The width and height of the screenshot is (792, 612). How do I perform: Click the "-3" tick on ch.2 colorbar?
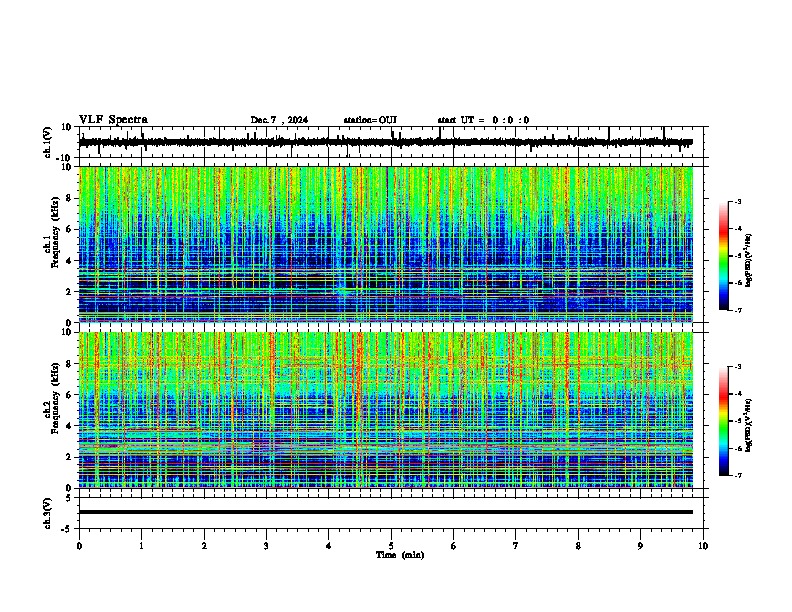click(x=738, y=367)
